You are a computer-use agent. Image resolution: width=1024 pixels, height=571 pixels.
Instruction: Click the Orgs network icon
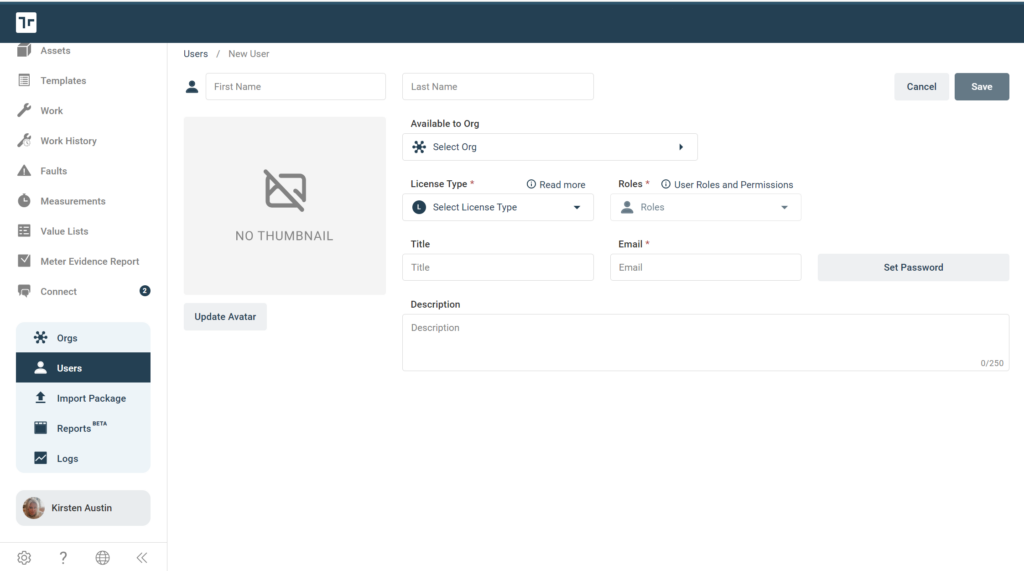(x=40, y=337)
